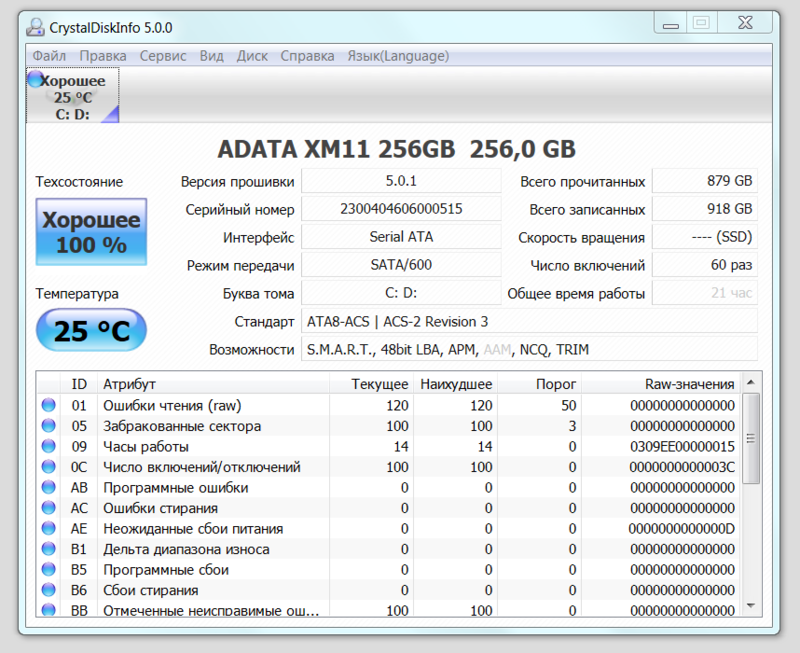Click firmware version field 5.0.1

click(x=401, y=181)
